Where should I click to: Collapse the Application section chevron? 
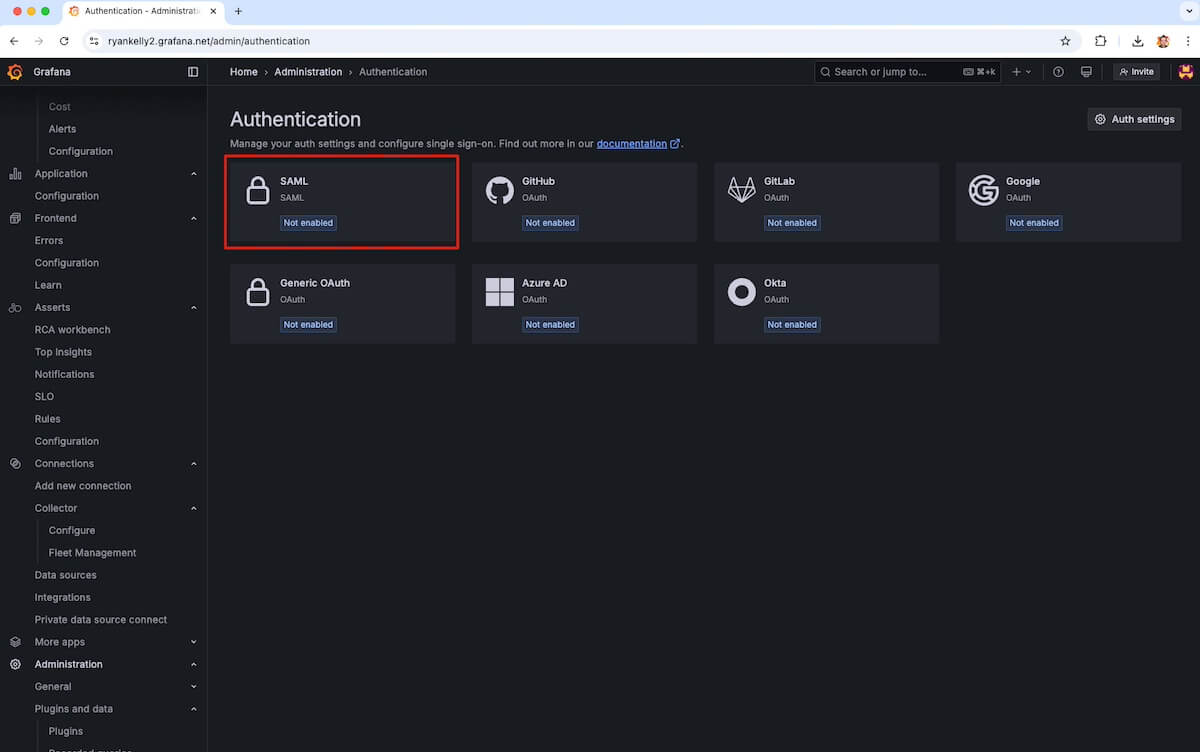click(194, 174)
